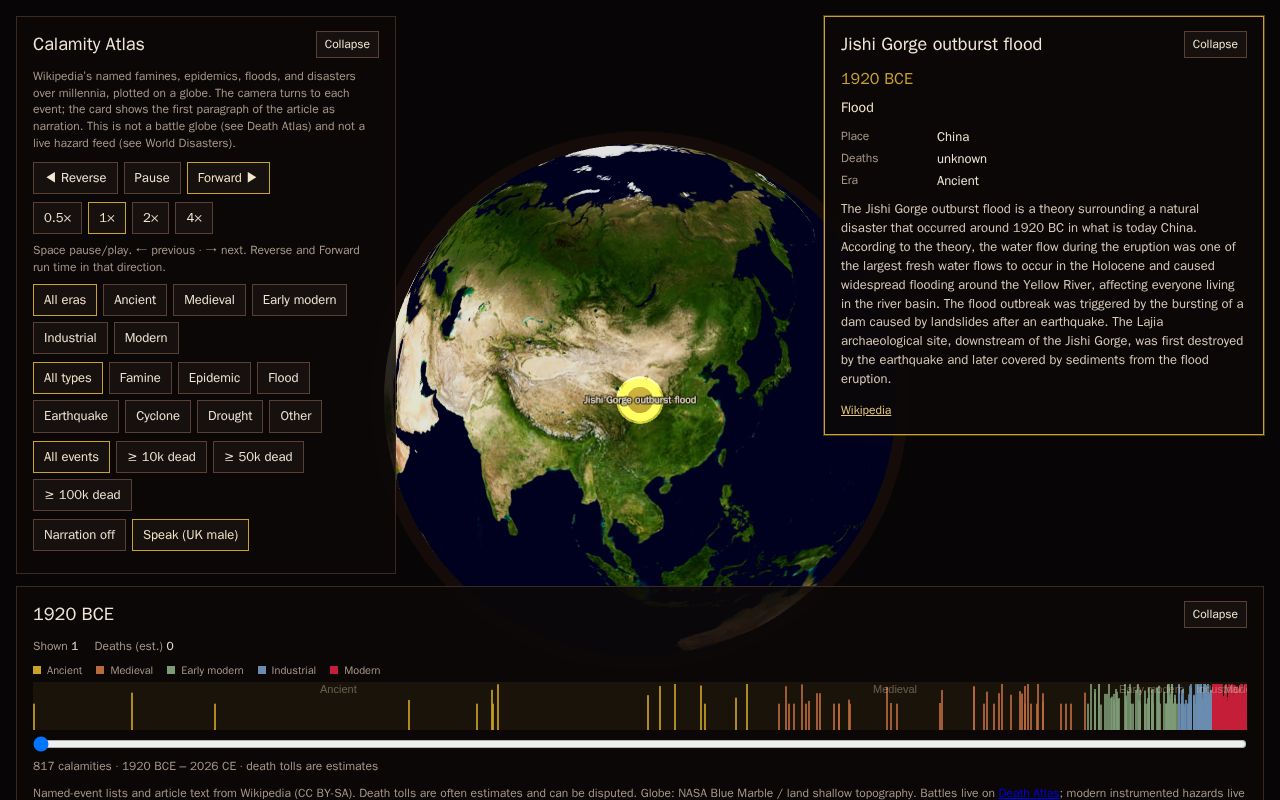Show only Other type events
1280x800 pixels.
[296, 416]
